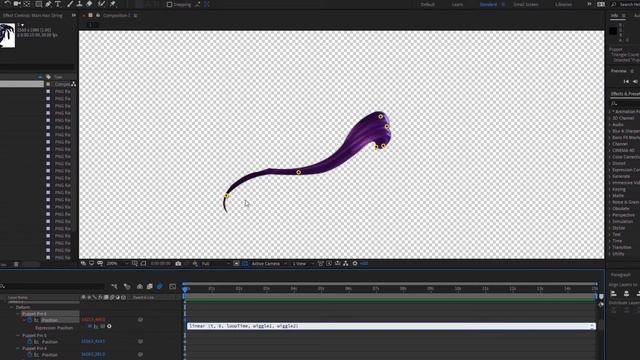
Task: Click the black color swatch in Info panel
Action: pyautogui.click(x=613, y=31)
